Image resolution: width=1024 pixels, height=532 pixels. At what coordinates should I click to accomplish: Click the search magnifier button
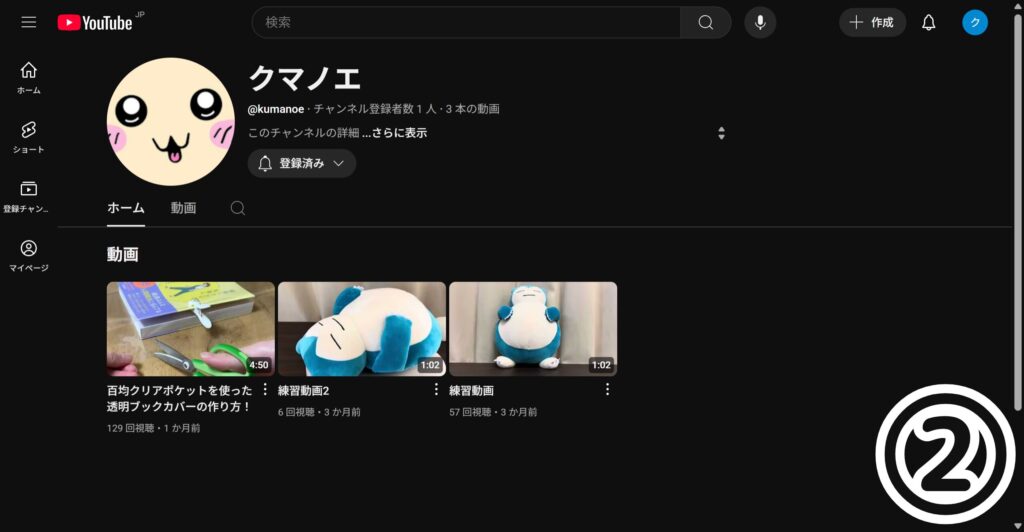705,22
